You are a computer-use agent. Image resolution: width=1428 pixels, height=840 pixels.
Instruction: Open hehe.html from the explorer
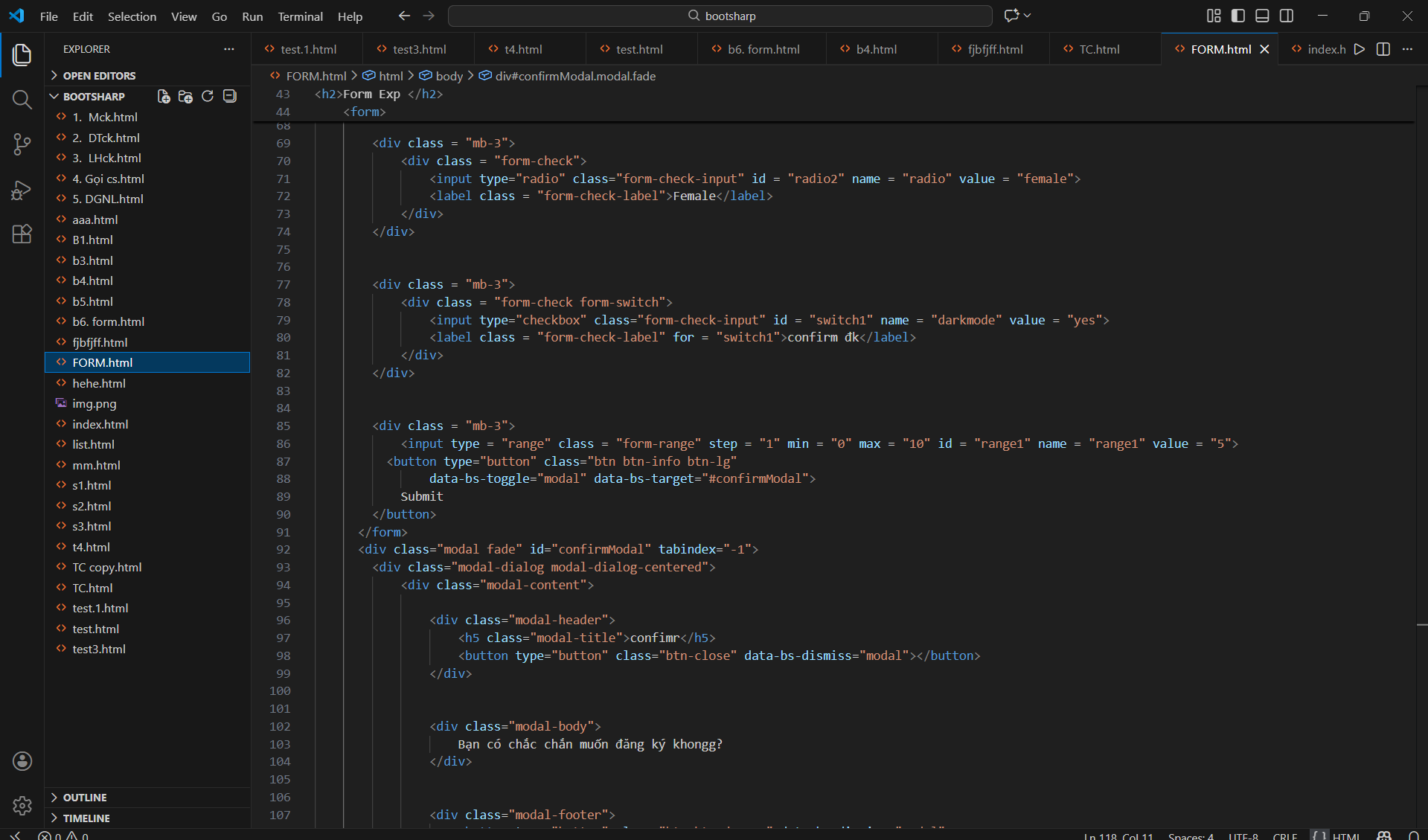click(99, 383)
